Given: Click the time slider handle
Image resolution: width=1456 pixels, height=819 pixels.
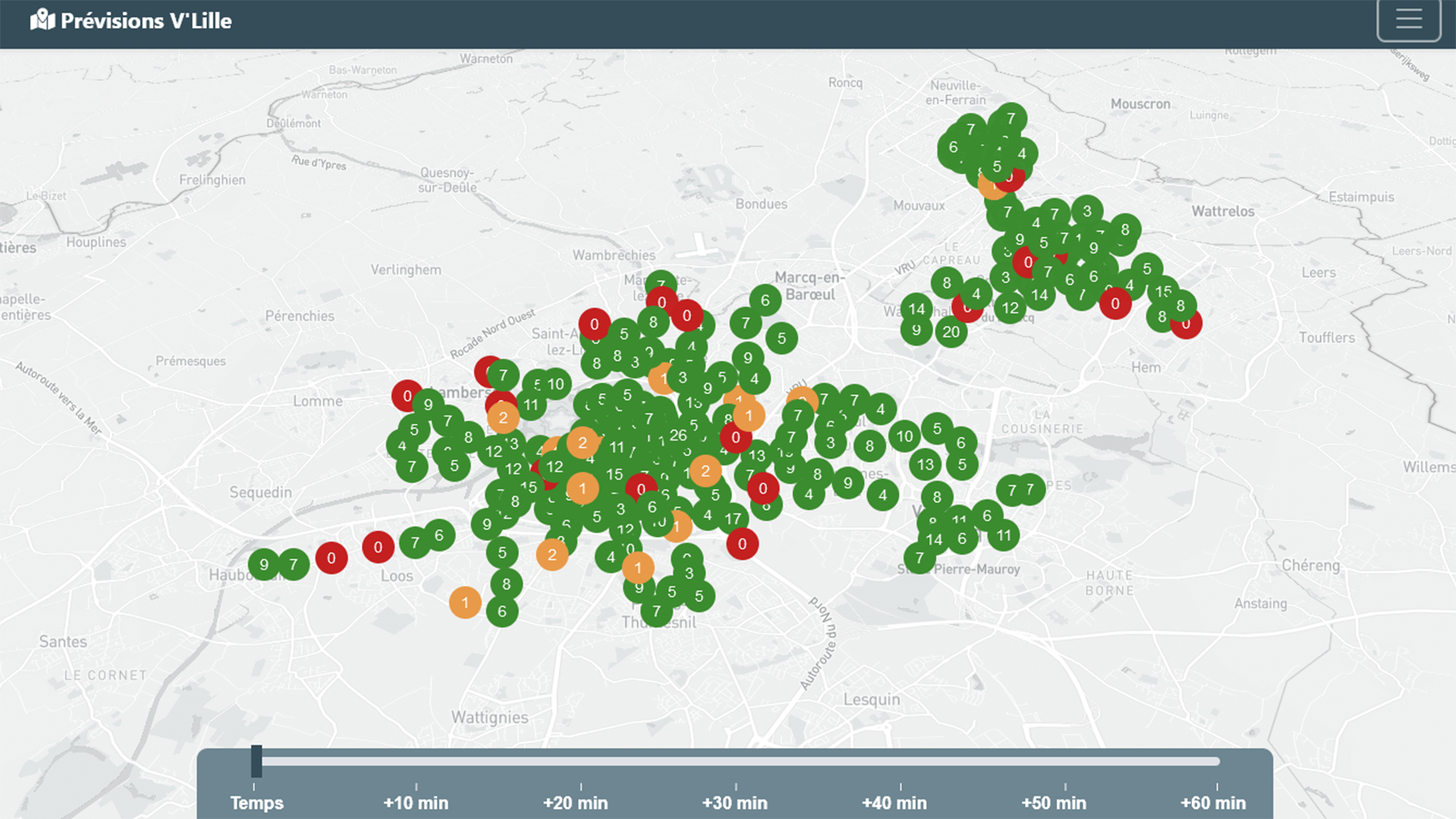Looking at the screenshot, I should coord(256,761).
